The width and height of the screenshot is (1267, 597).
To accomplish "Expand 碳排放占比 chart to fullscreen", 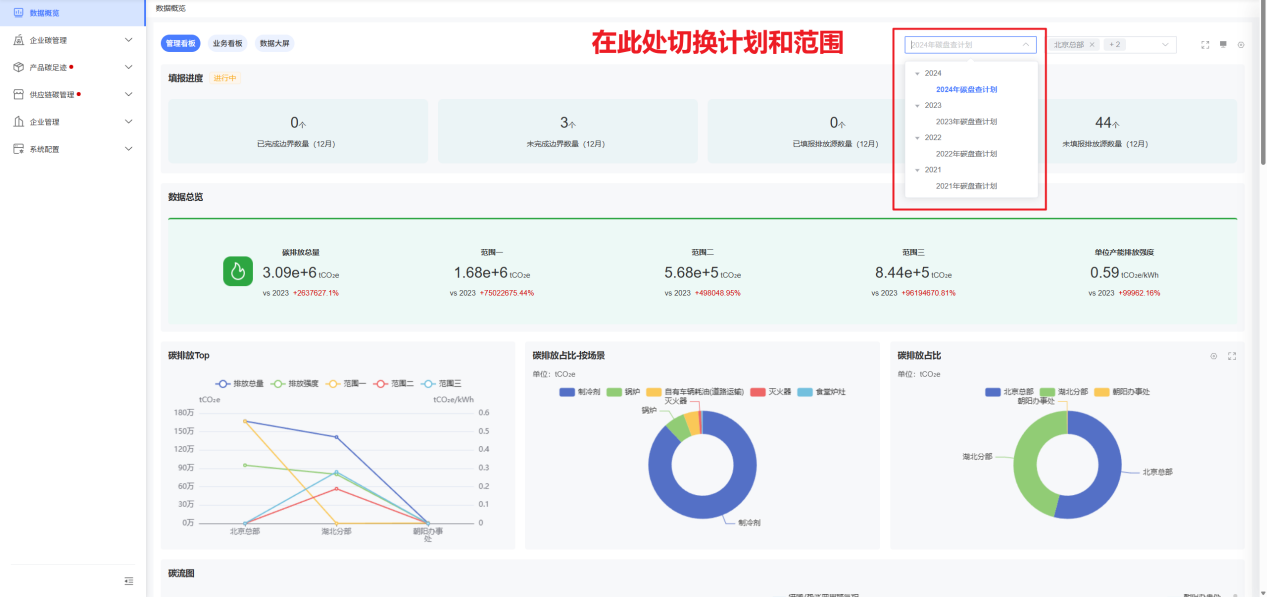I will tap(1232, 356).
